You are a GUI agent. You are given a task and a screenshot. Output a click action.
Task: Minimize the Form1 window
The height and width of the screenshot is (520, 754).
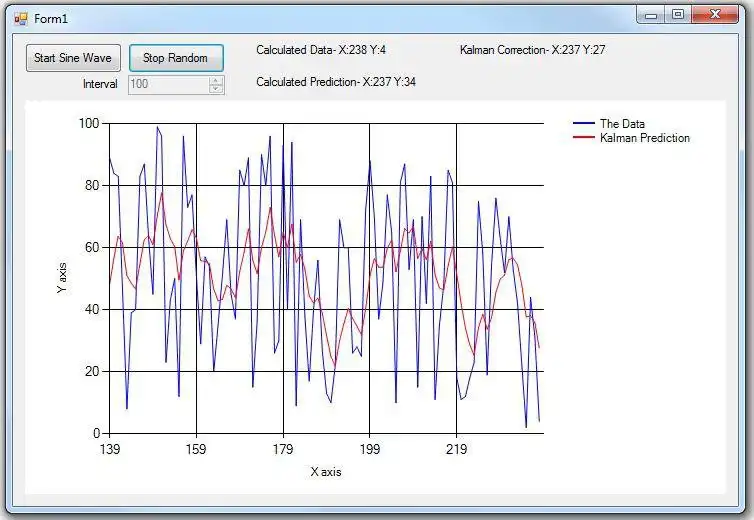651,15
